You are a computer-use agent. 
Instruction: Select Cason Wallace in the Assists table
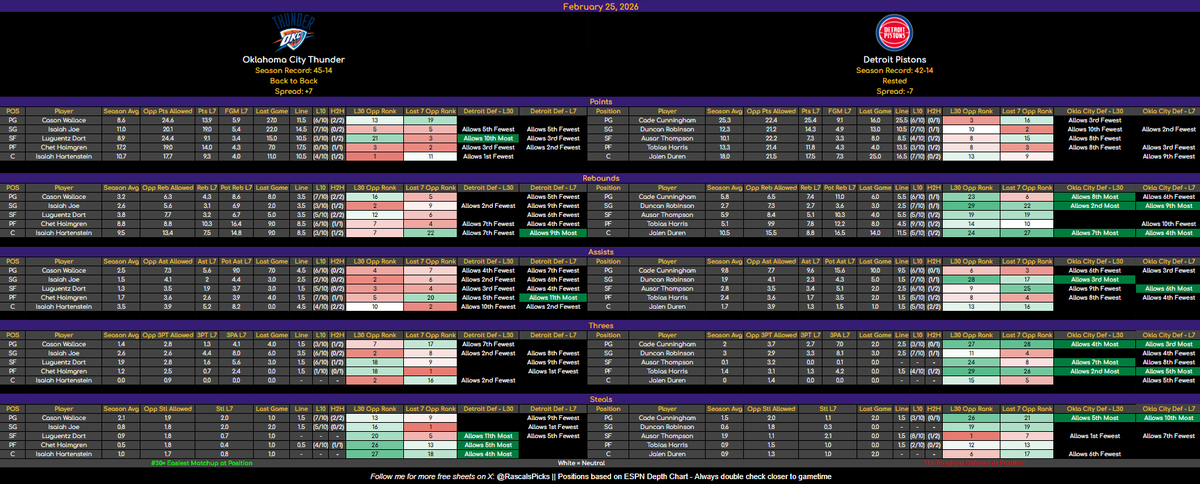(x=62, y=272)
